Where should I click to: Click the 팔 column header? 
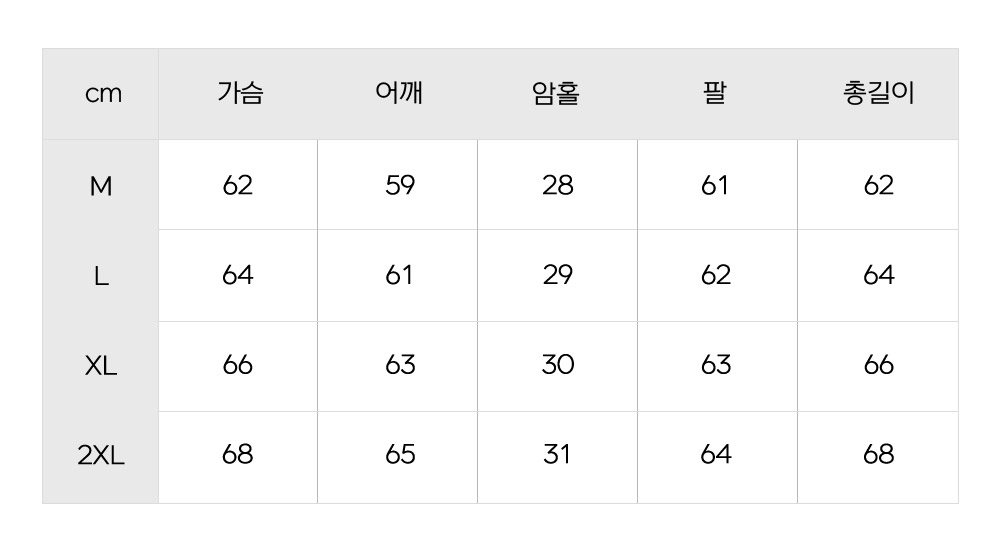point(716,94)
